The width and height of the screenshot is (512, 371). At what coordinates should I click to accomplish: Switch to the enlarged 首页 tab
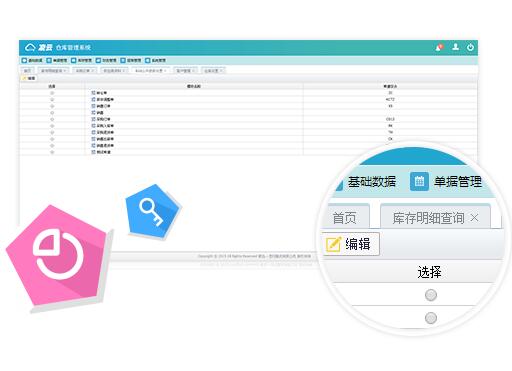coord(345,218)
